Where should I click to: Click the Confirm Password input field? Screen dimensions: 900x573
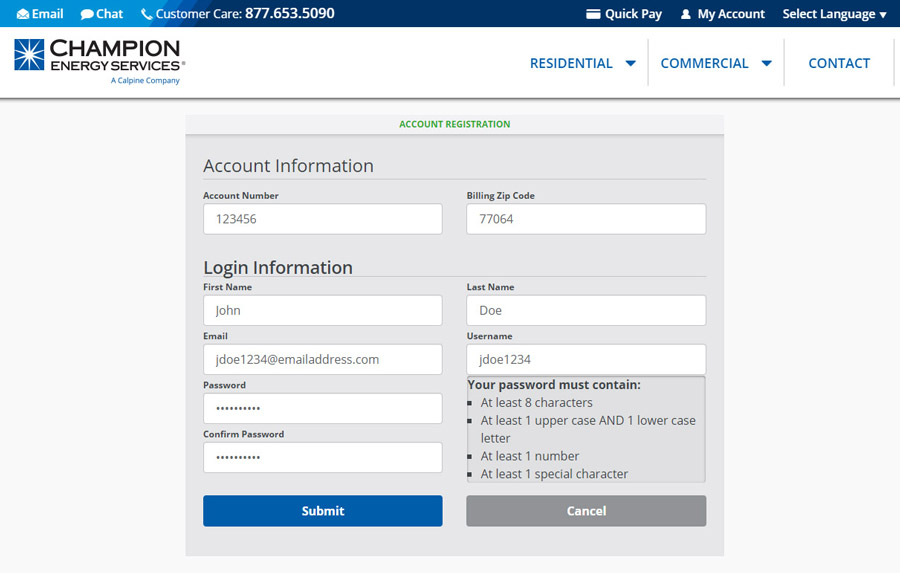[x=323, y=458]
